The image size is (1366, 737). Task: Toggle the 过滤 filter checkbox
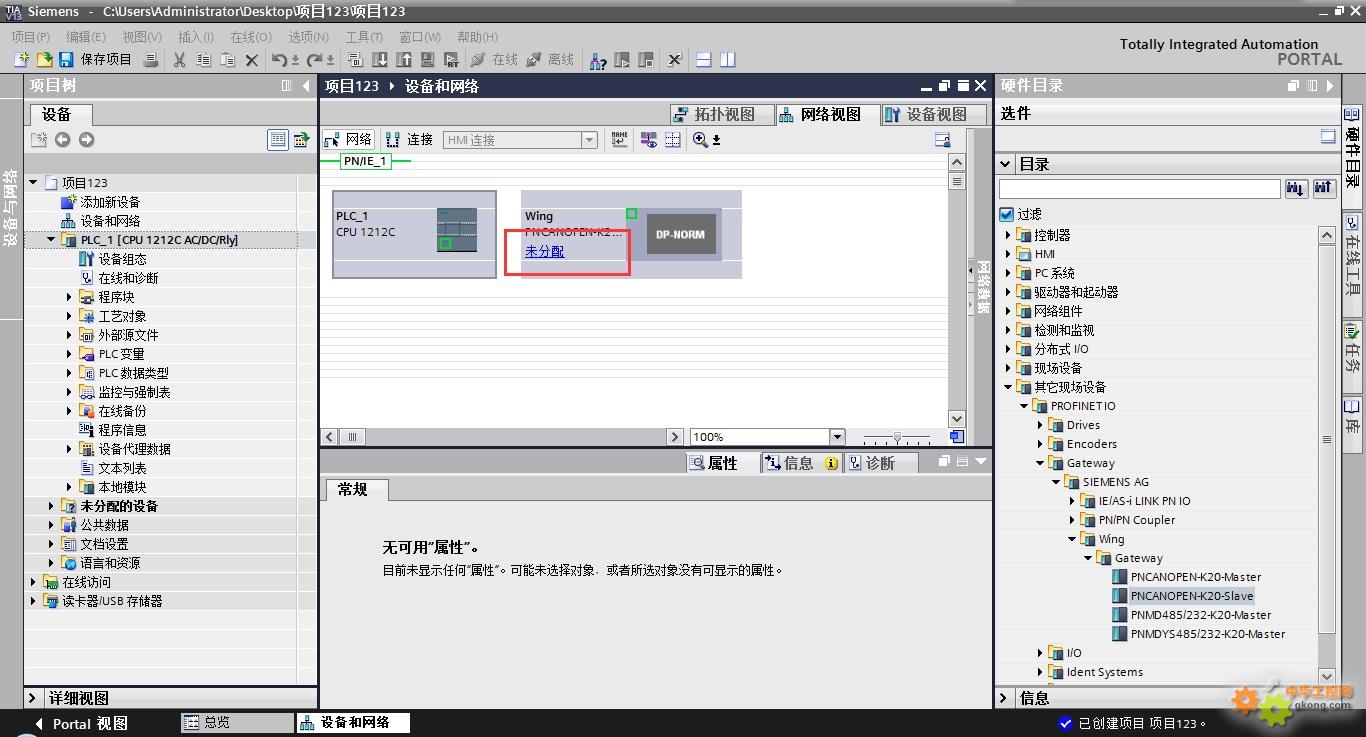(x=1006, y=214)
